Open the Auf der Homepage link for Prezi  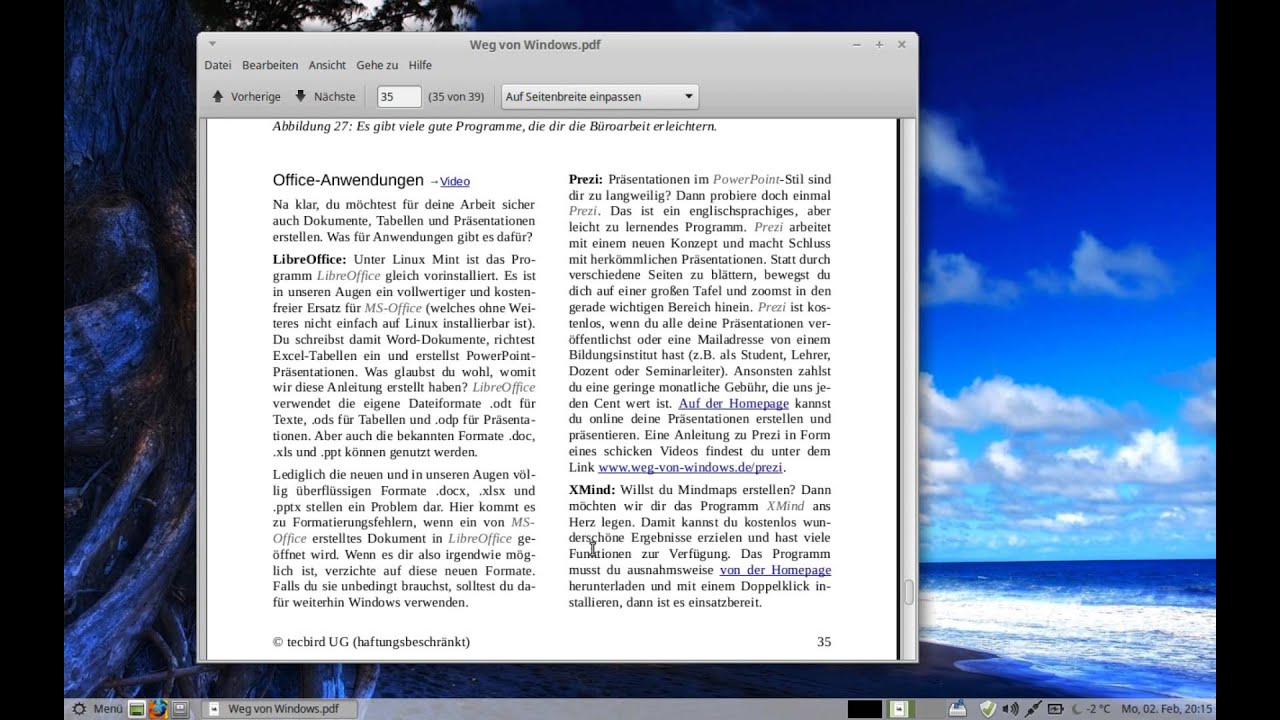click(733, 403)
